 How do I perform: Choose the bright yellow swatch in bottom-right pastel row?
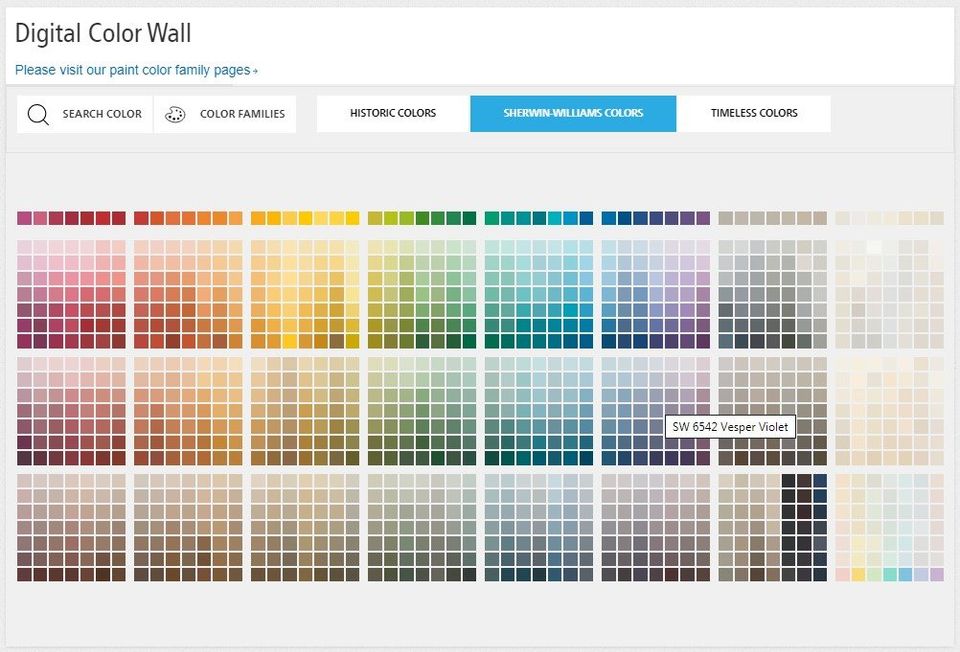858,574
